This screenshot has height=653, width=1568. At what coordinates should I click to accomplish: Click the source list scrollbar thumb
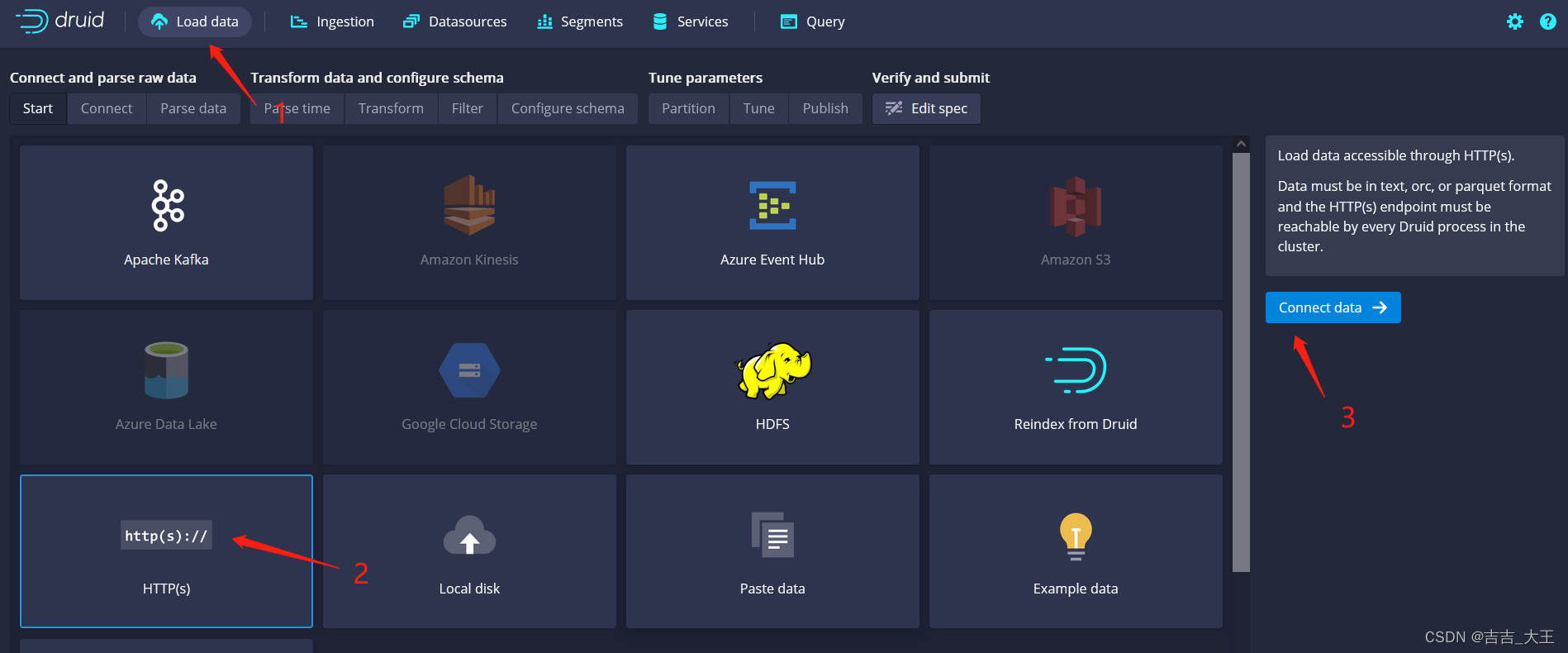coord(1241,362)
